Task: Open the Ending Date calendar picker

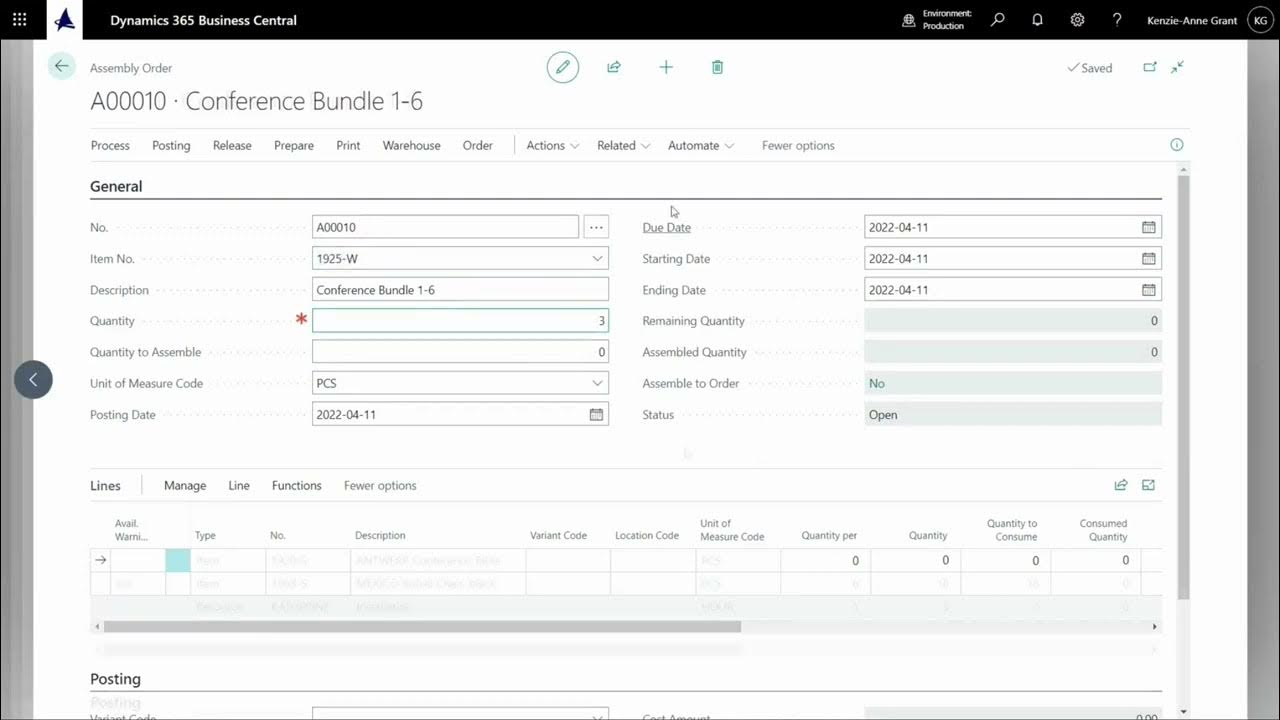Action: [1149, 290]
